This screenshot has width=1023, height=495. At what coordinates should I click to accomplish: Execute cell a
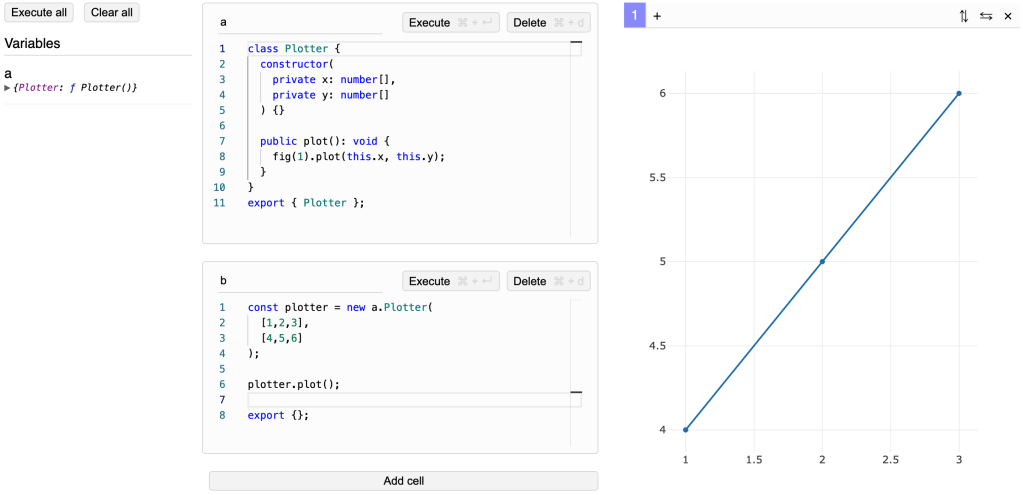[450, 23]
